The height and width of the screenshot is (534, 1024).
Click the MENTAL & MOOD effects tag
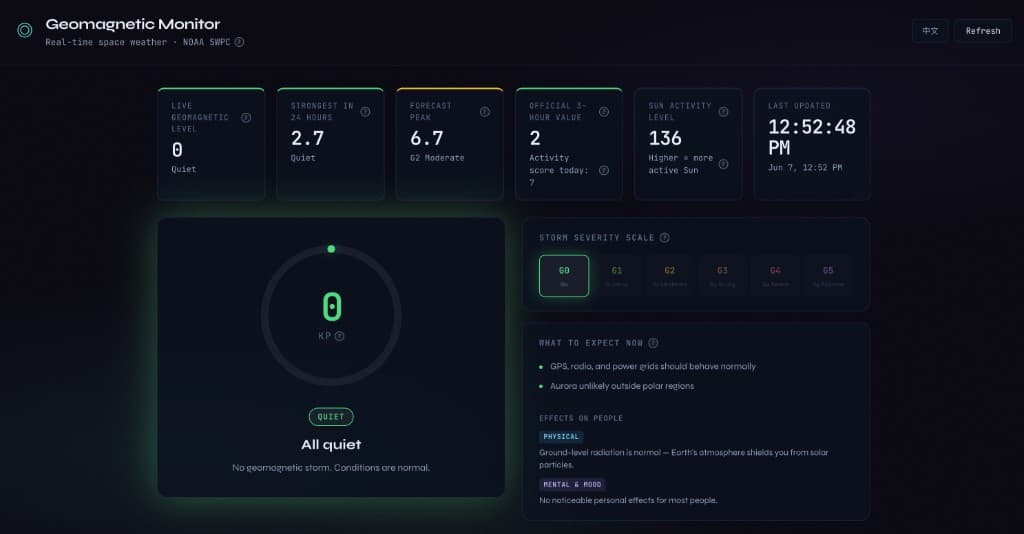[572, 484]
